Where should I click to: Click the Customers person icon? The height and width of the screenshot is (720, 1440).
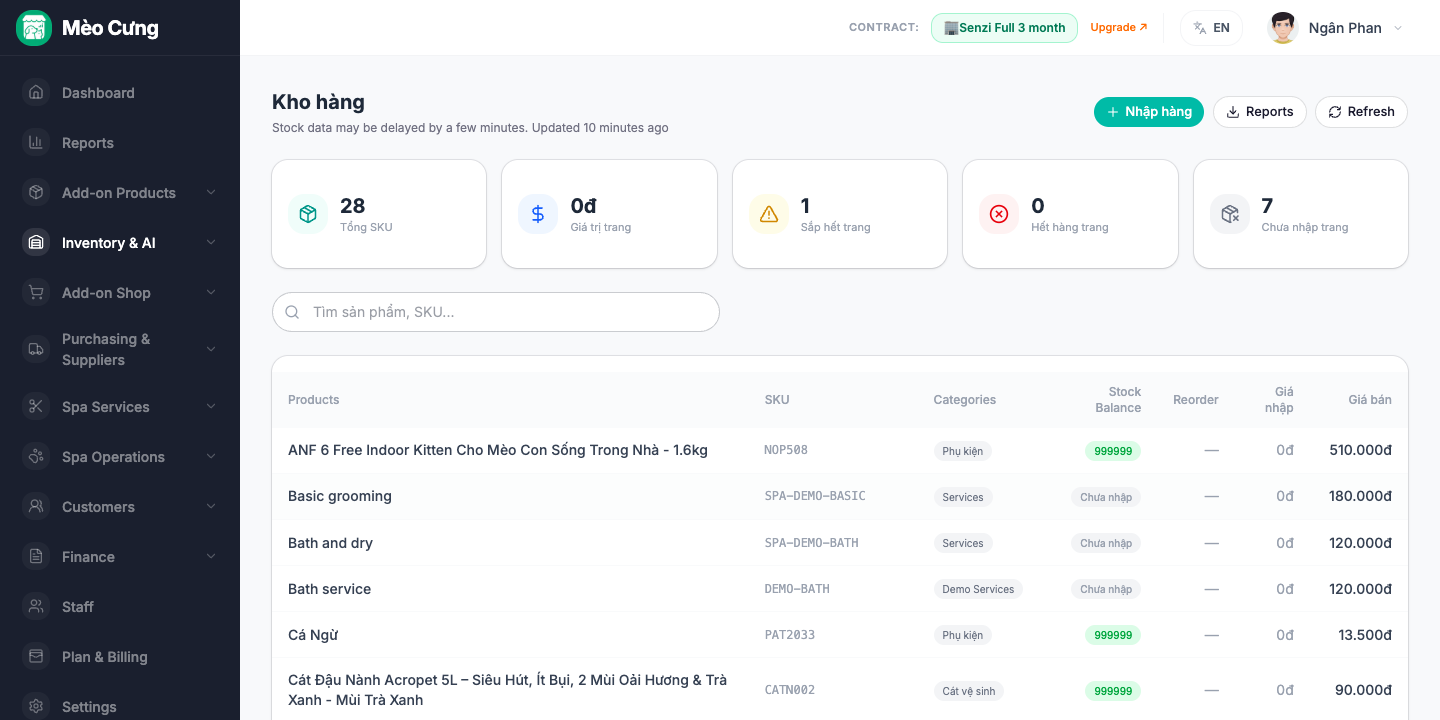36,506
